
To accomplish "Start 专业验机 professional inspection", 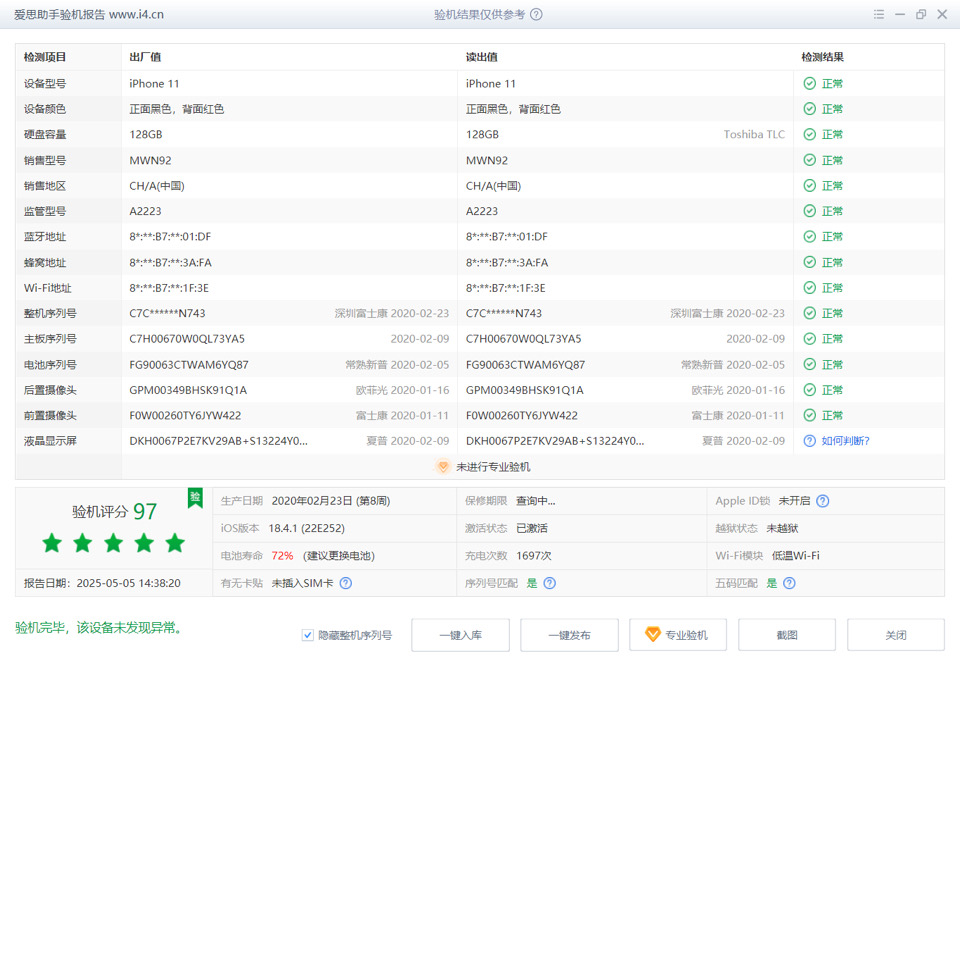I will point(678,635).
